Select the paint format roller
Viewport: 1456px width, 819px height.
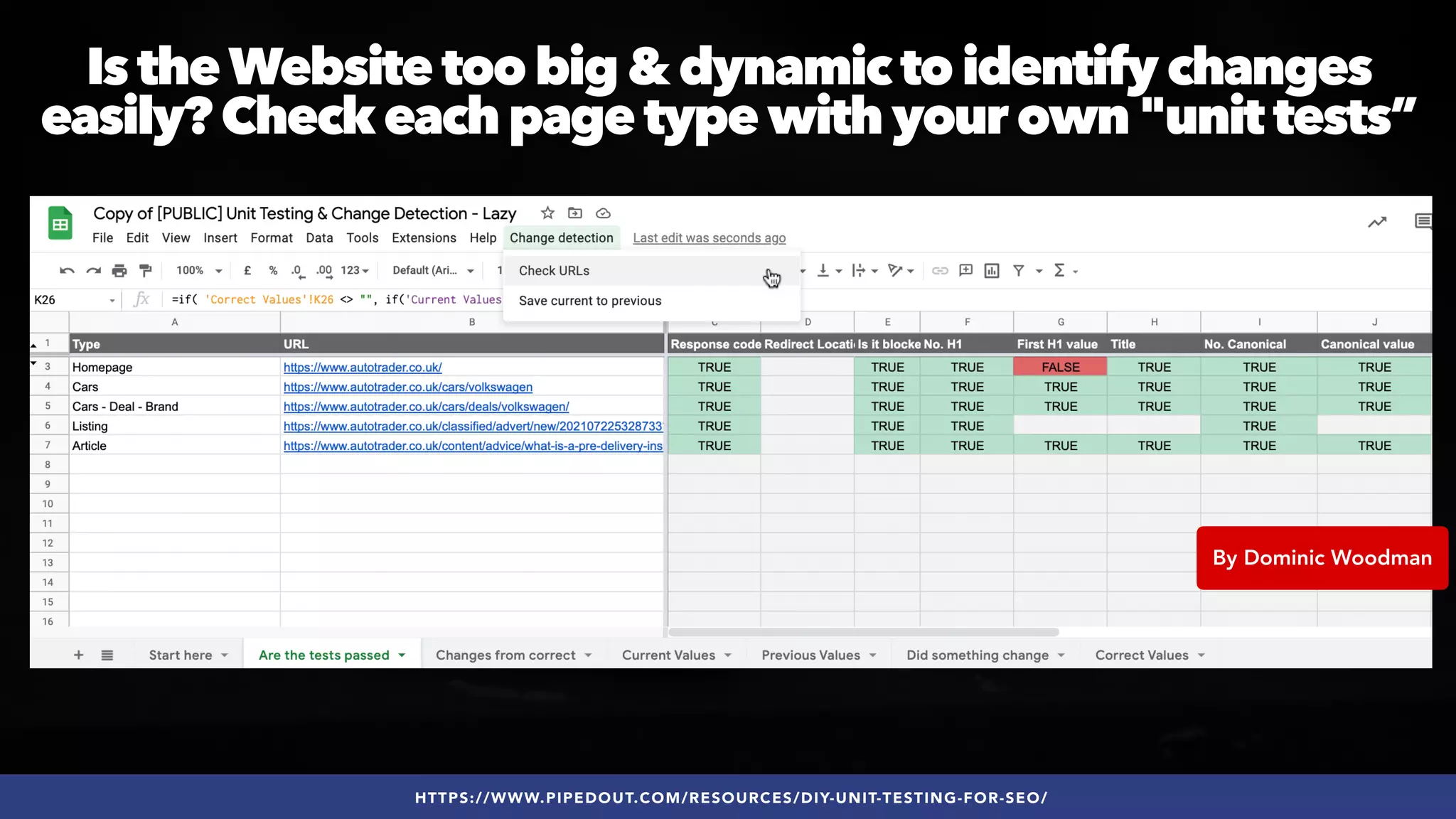146,271
